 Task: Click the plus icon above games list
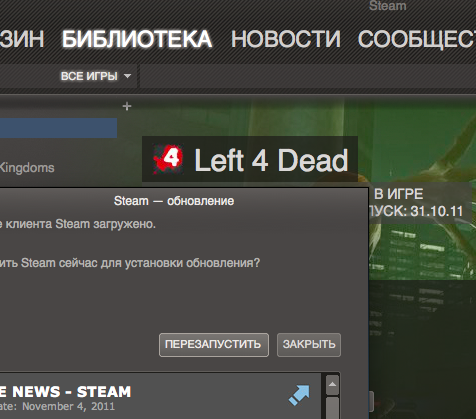coord(127,106)
